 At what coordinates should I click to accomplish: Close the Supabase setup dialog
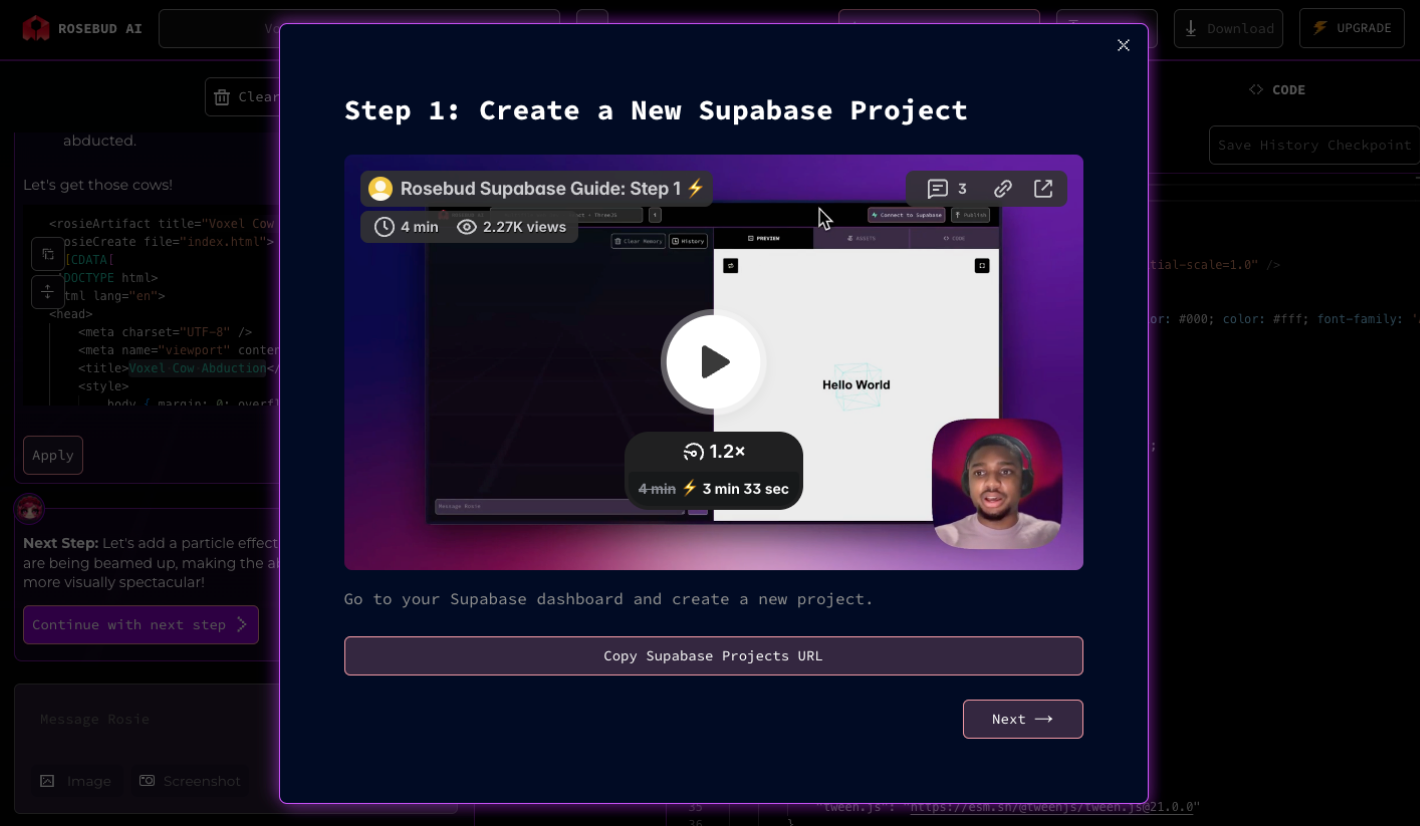tap(1123, 45)
